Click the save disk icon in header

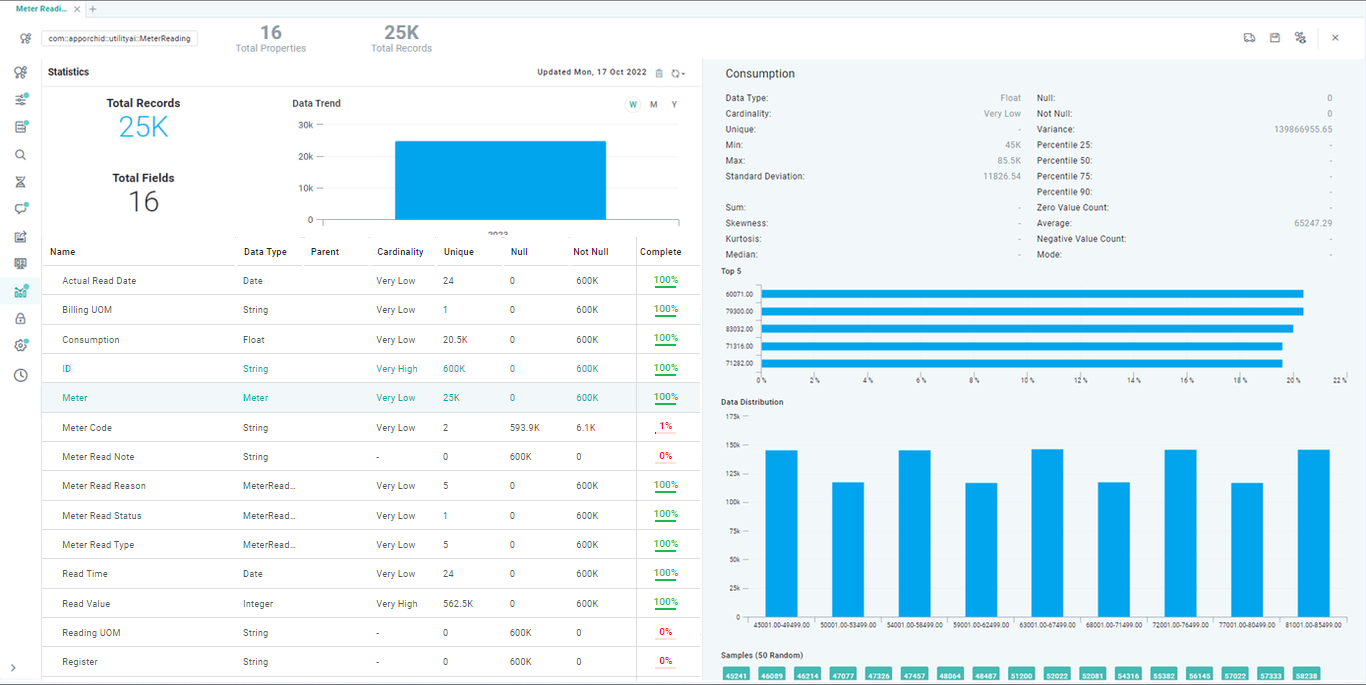[x=1275, y=38]
